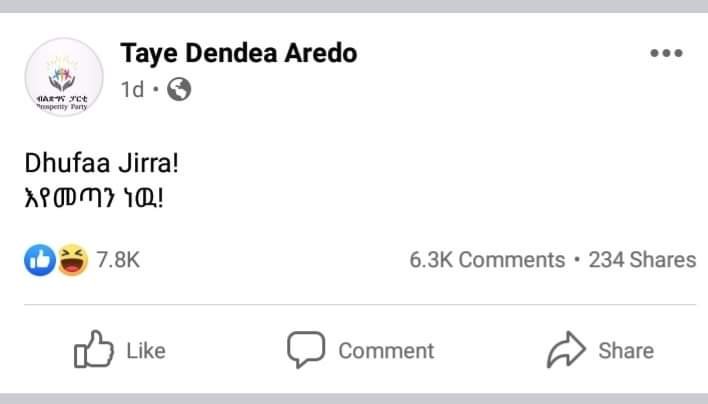The height and width of the screenshot is (404, 708).
Task: Click the 1d post timestamp
Action: click(131, 90)
